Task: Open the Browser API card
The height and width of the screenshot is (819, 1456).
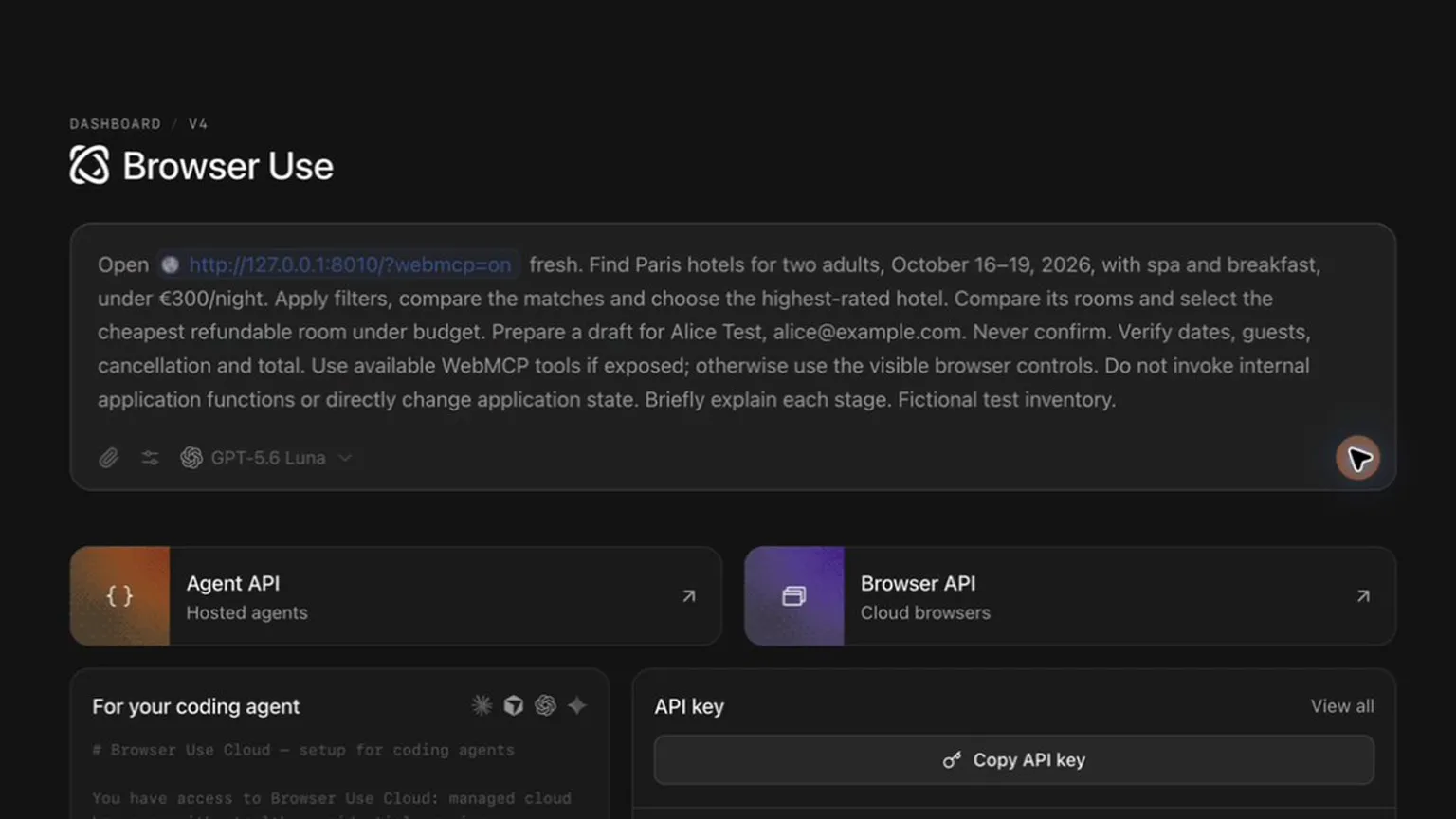Action: click(x=1070, y=596)
